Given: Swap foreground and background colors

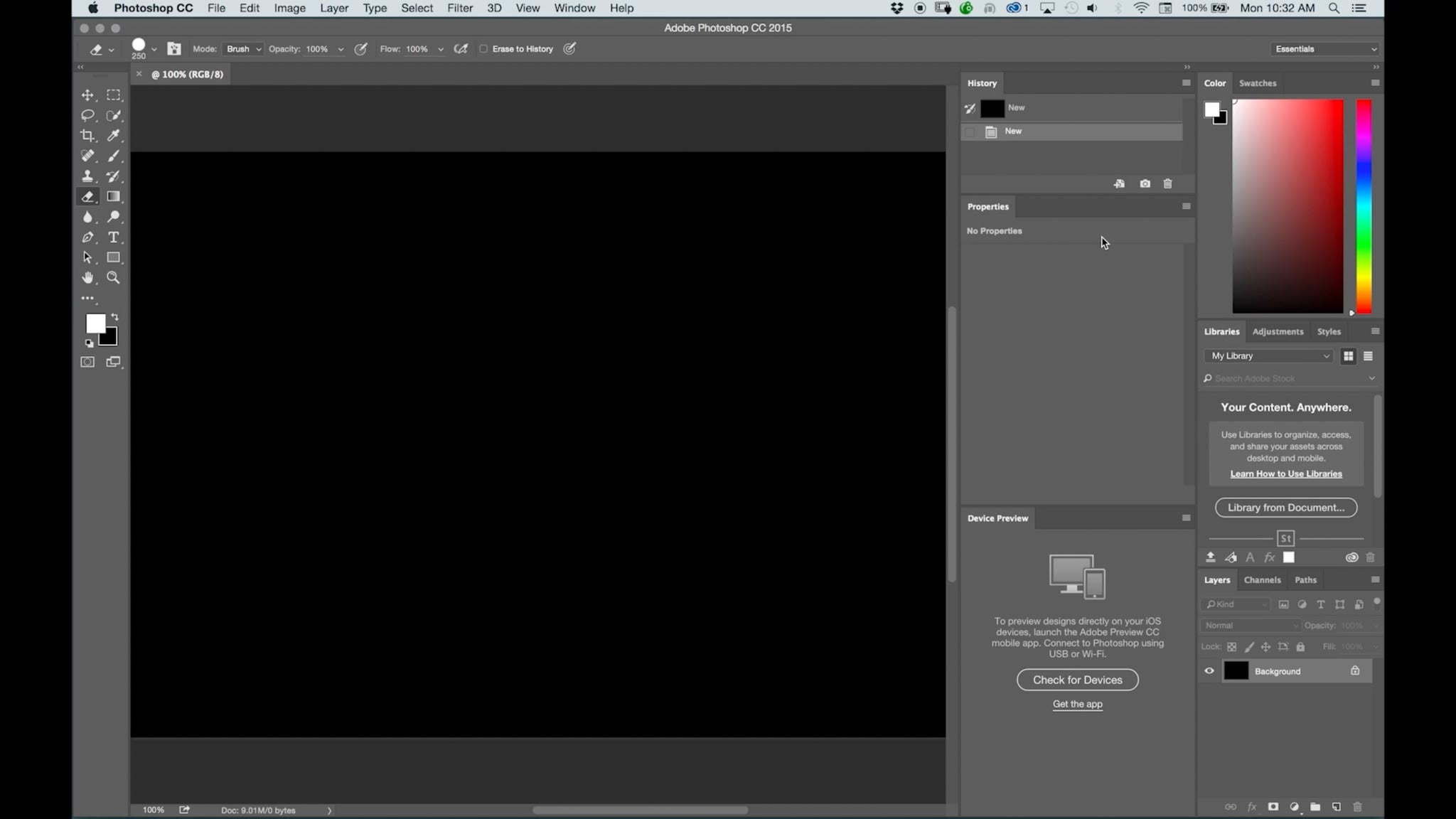Looking at the screenshot, I should [116, 316].
